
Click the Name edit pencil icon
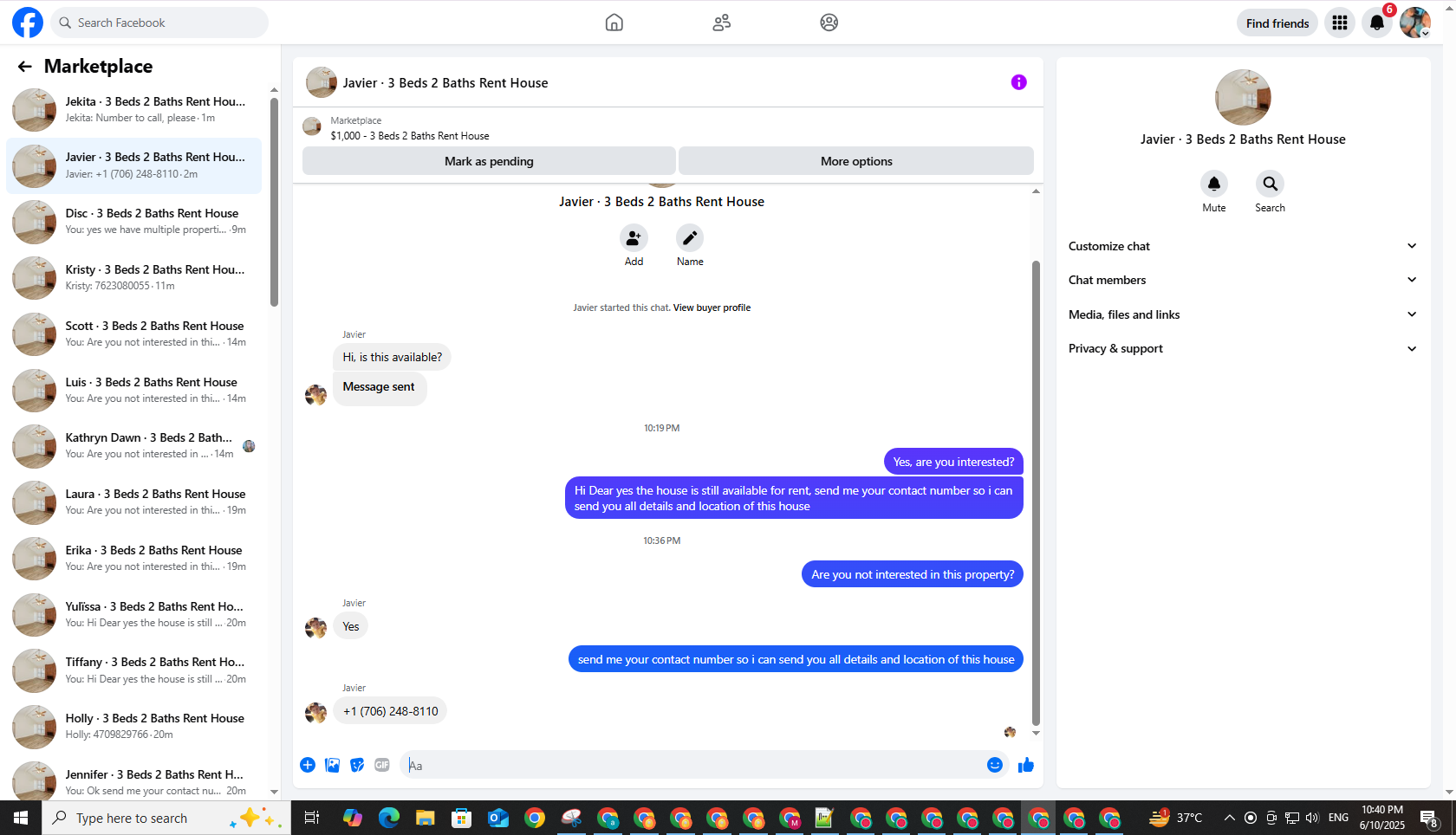pos(690,237)
